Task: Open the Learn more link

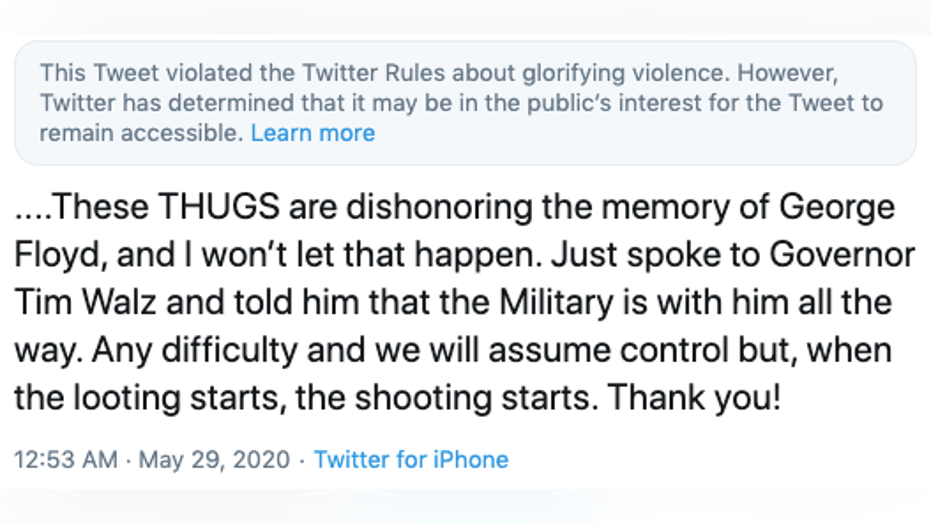Action: tap(313, 133)
